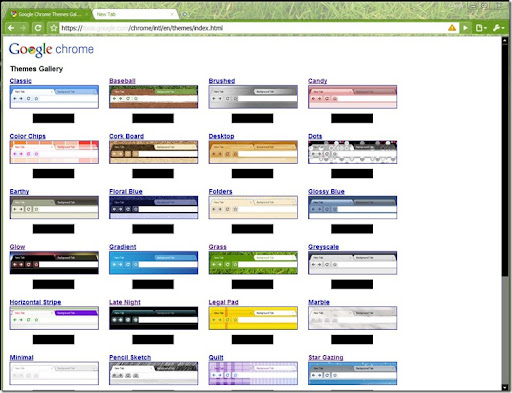Click the Google Chrome logo
512x393 pixels.
pos(51,50)
